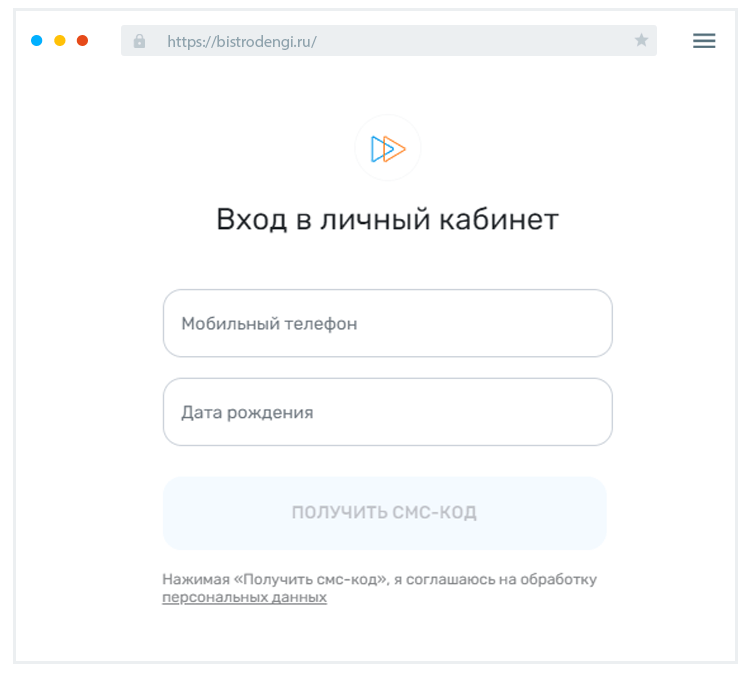Click the Вход в личный кабинет heading

click(387, 220)
